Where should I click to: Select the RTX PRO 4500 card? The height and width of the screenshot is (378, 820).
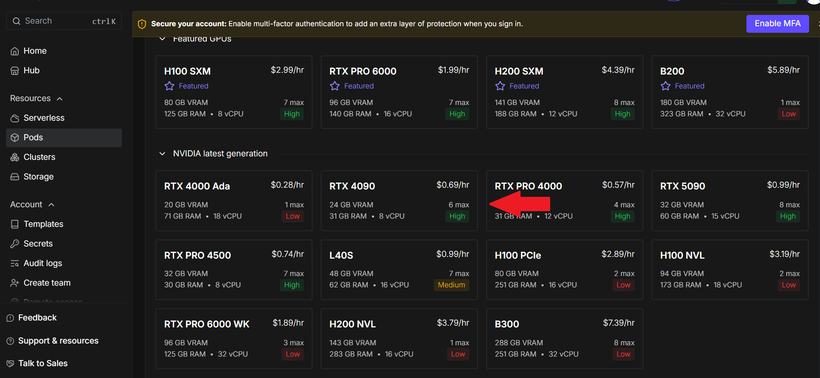pos(234,270)
